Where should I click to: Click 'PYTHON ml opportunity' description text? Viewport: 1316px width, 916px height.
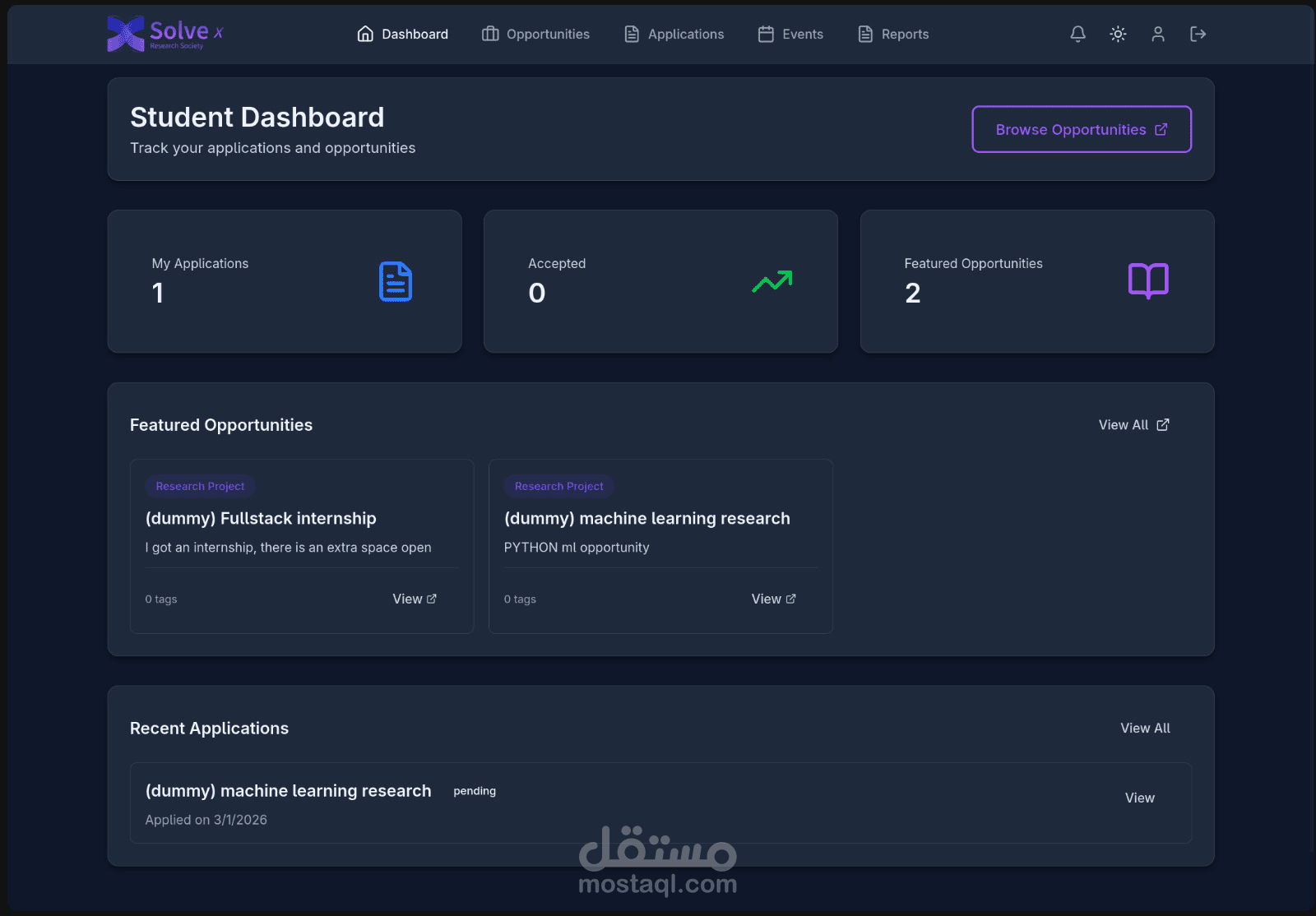pyautogui.click(x=577, y=548)
